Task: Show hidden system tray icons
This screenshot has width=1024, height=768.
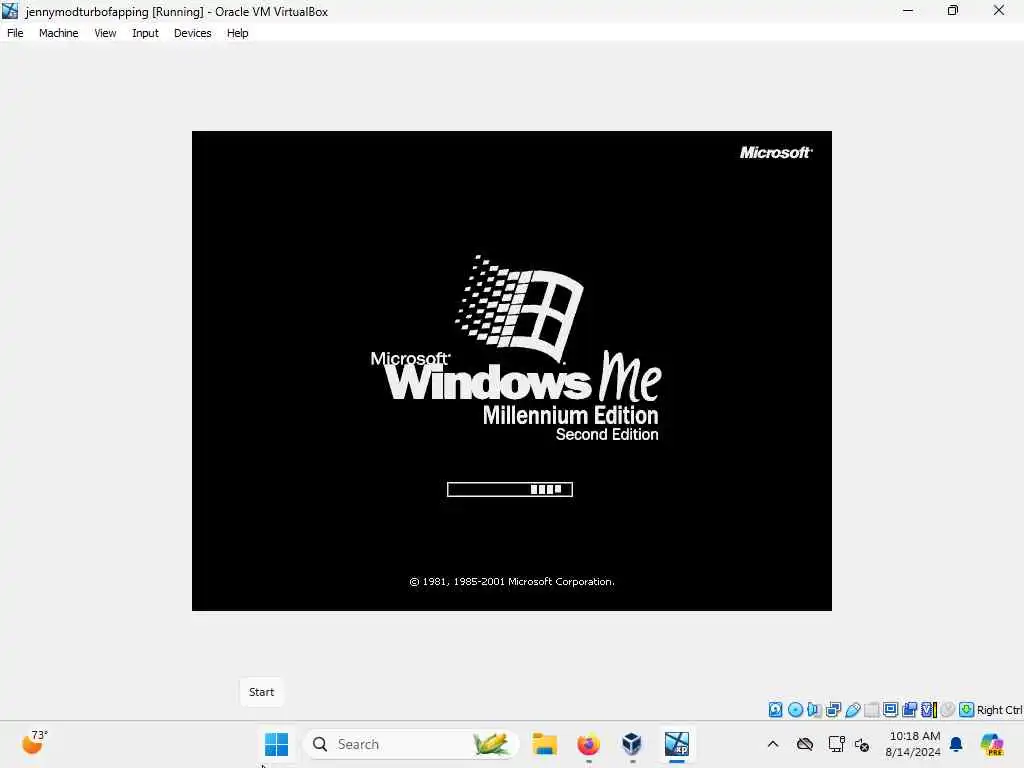Action: 773,744
